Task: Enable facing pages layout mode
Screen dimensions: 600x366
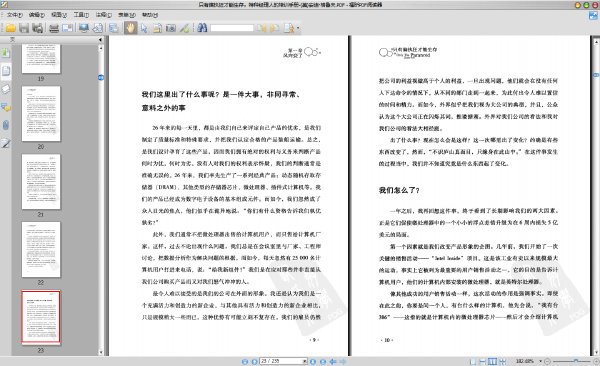Action: (492, 361)
